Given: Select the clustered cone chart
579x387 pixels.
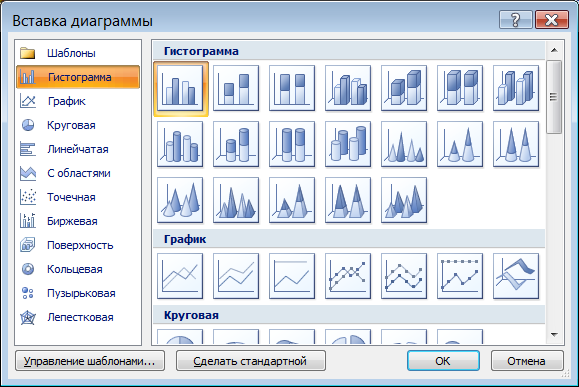Looking at the screenshot, I should (x=404, y=144).
